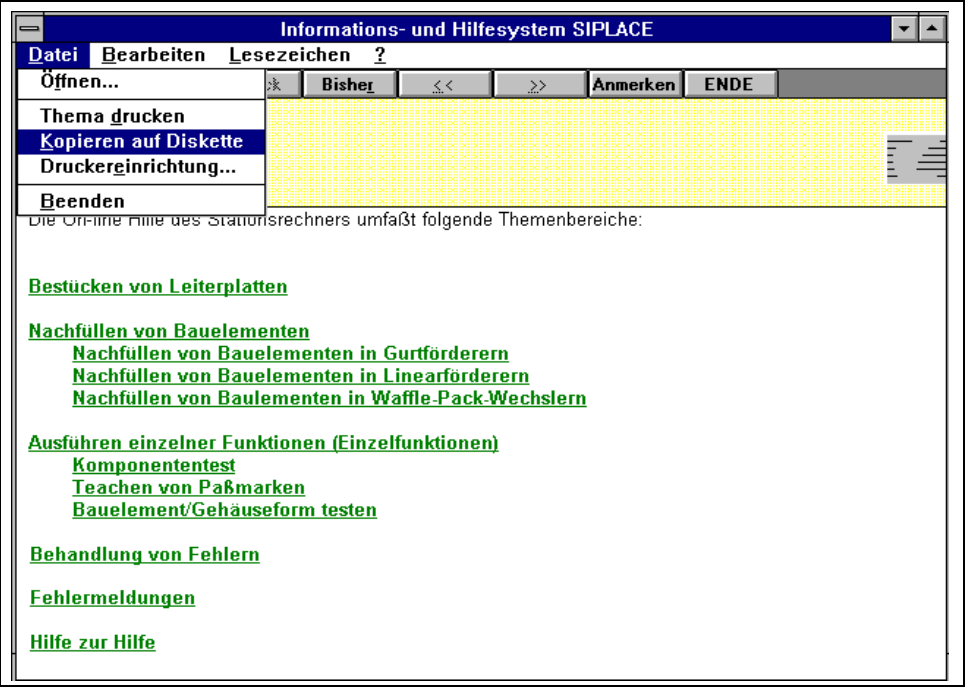Open the question mark help menu

click(x=380, y=55)
